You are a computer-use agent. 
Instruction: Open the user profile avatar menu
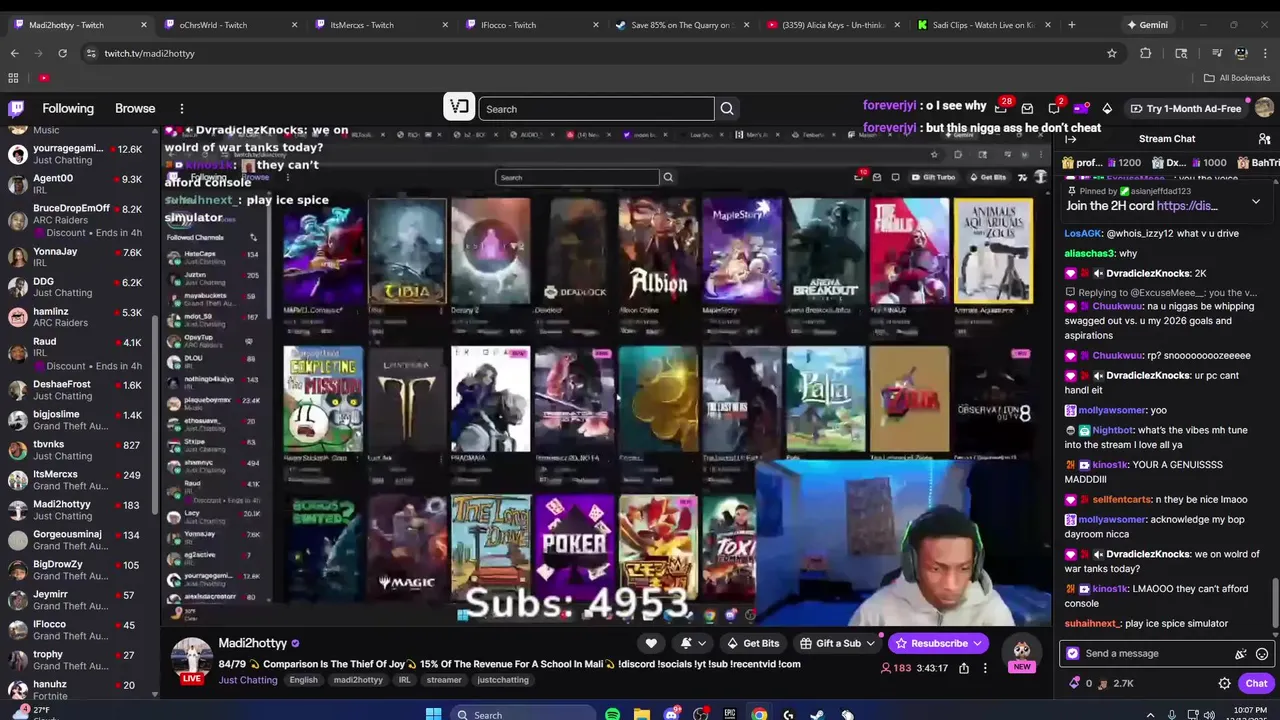1264,108
